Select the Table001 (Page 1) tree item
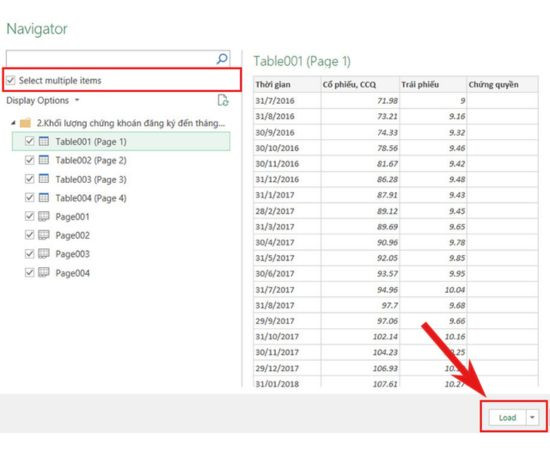 (121, 141)
